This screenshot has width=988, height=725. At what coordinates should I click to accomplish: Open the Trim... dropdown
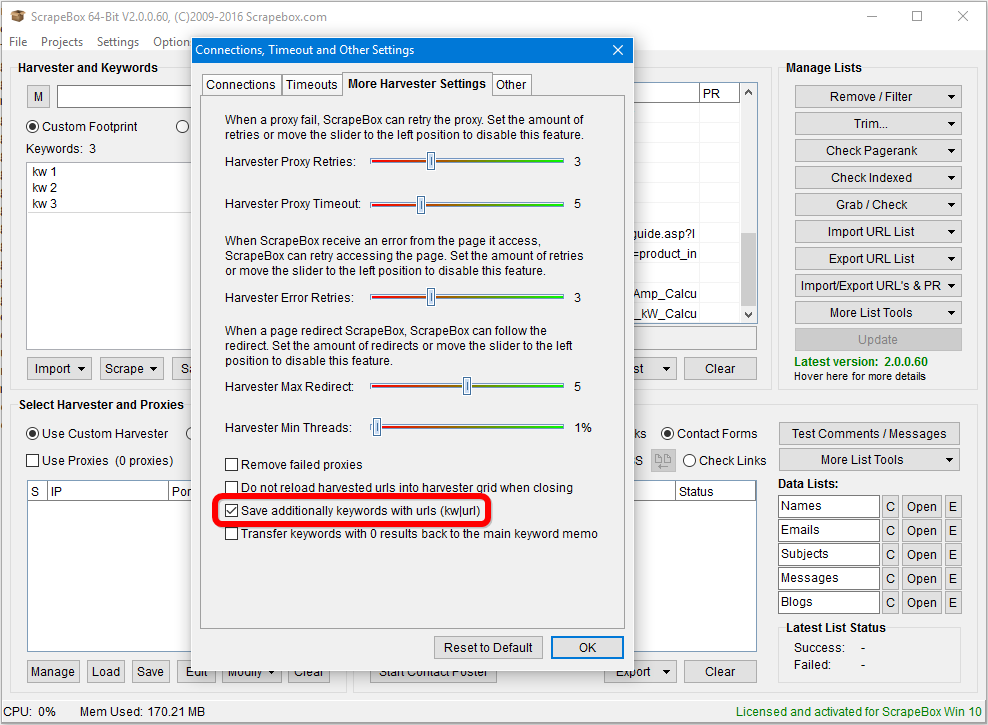(x=878, y=124)
